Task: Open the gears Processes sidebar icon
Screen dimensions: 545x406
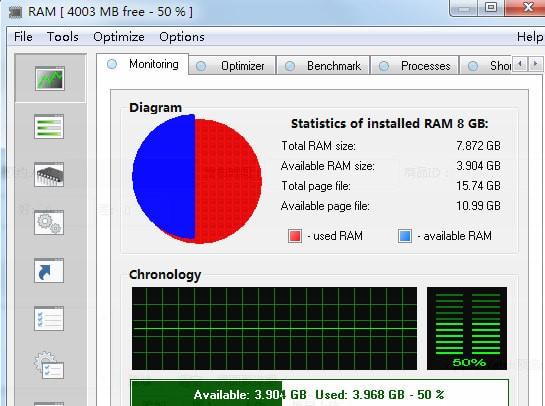Action: pos(49,222)
